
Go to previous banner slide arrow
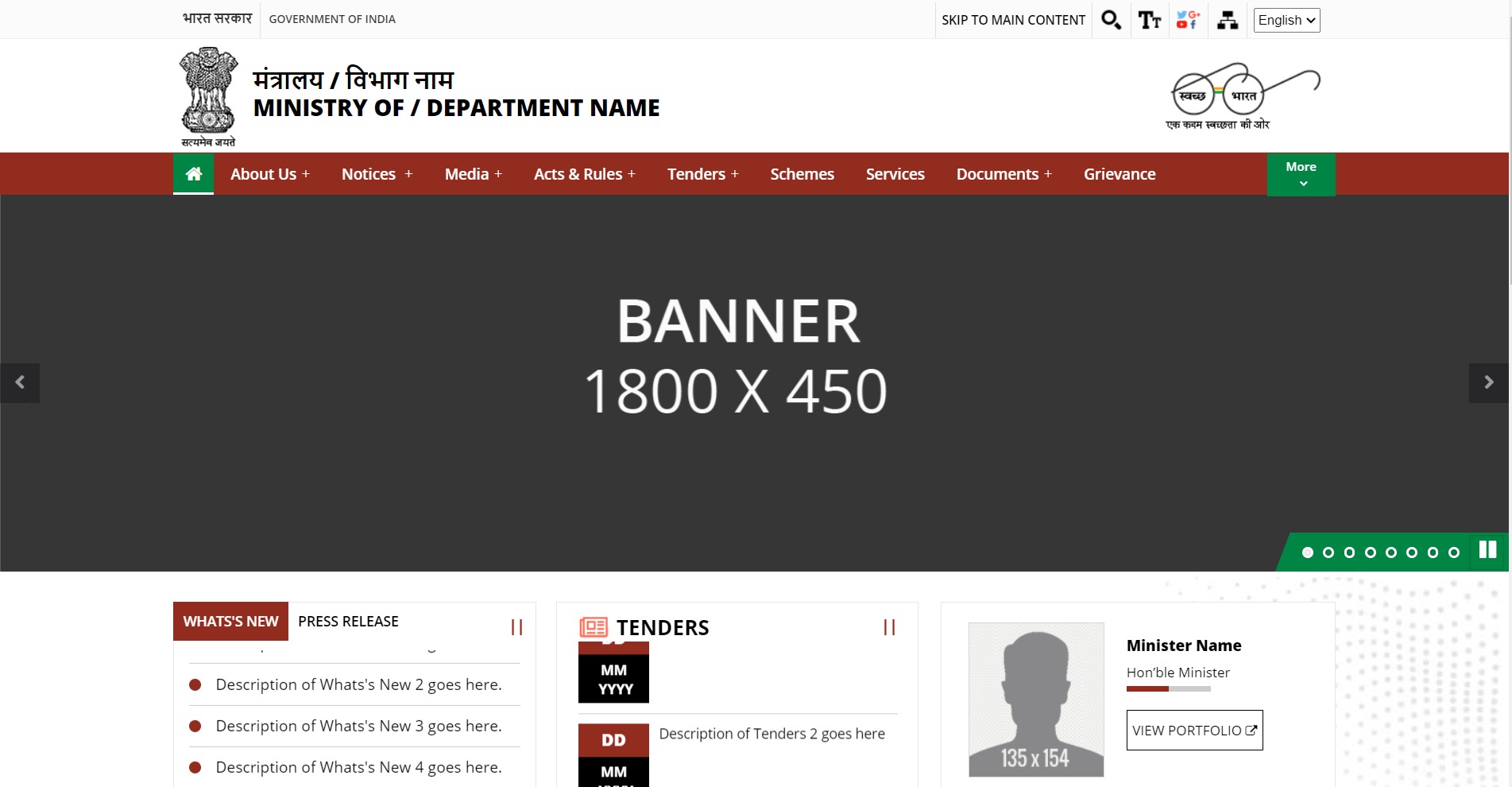[20, 383]
